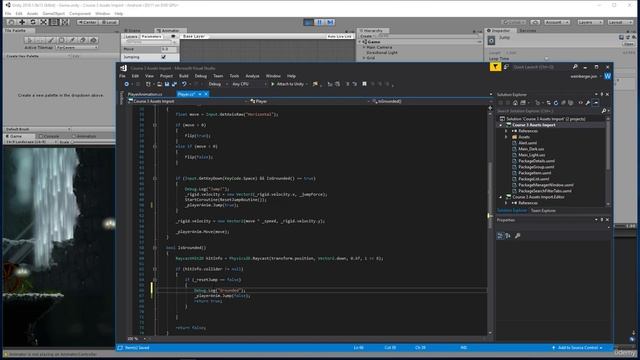Image resolution: width=640 pixels, height=360 pixels.
Task: Select Tile Palette paint brush tool
Action: click(51, 40)
